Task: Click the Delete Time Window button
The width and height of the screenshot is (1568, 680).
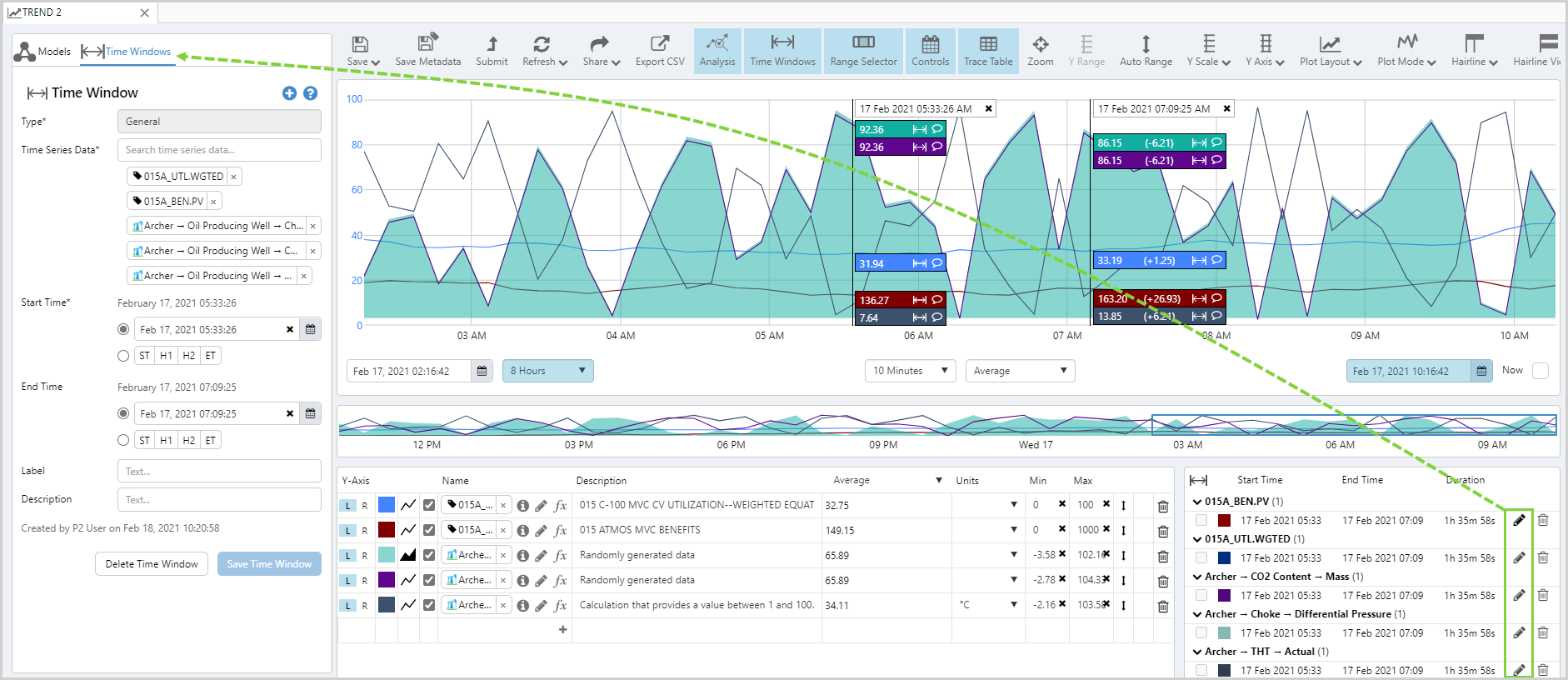Action: click(152, 564)
